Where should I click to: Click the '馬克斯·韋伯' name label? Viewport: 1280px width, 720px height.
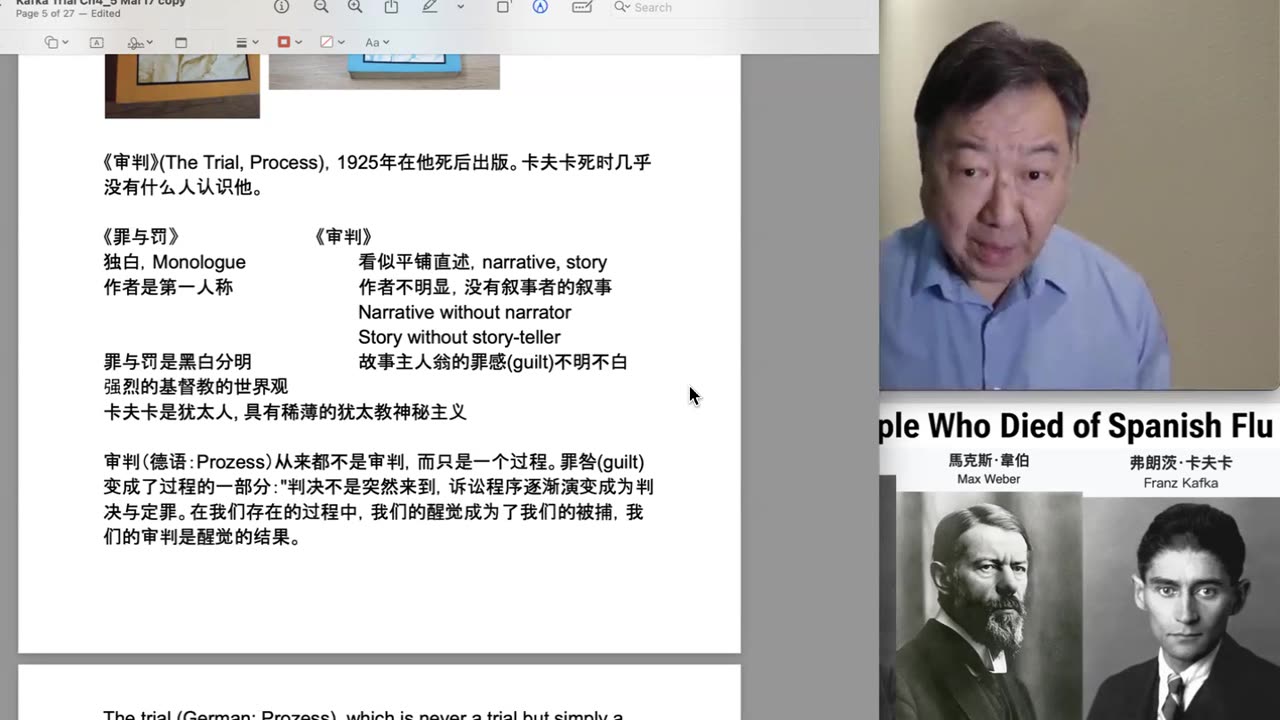pos(988,461)
